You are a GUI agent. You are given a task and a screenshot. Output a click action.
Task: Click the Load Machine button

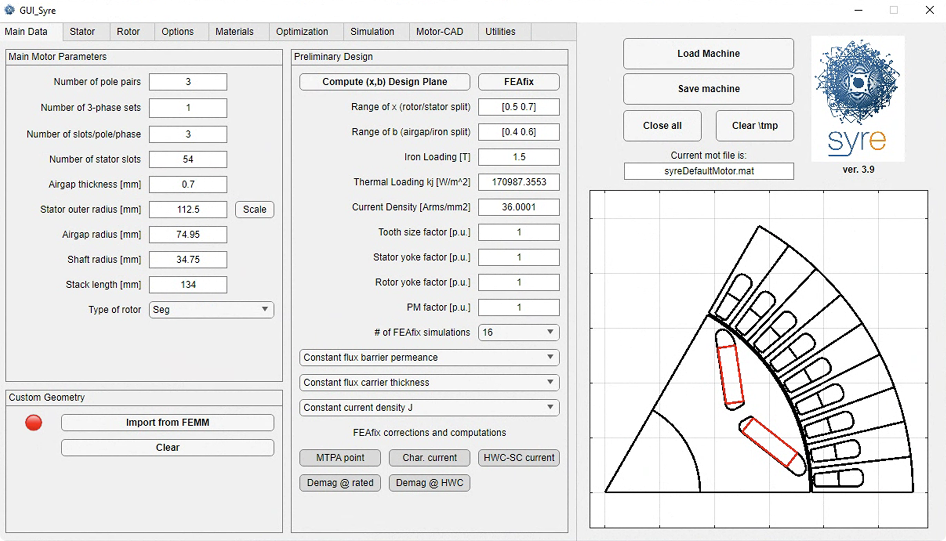[708, 54]
